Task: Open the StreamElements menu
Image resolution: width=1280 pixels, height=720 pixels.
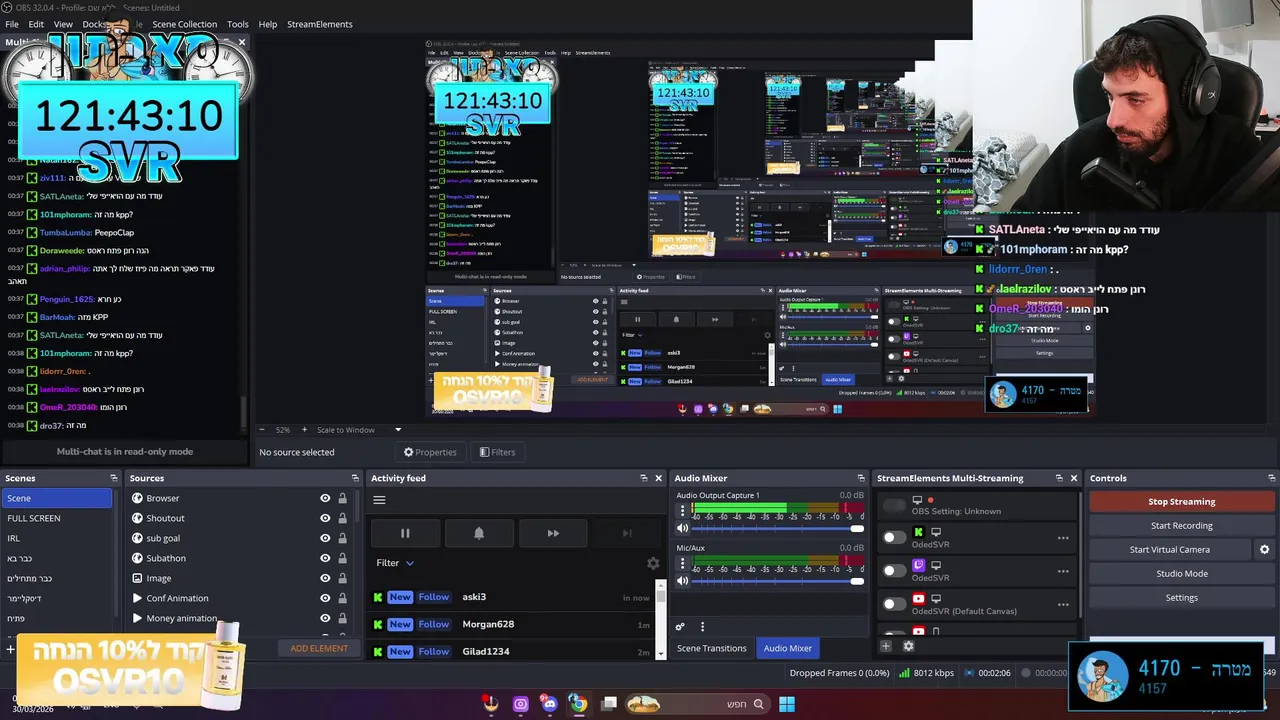Action: click(320, 24)
